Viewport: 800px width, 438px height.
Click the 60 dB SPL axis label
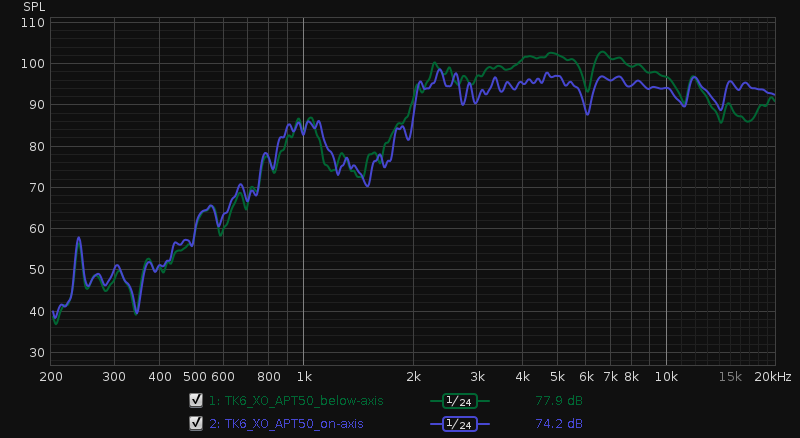click(x=36, y=229)
